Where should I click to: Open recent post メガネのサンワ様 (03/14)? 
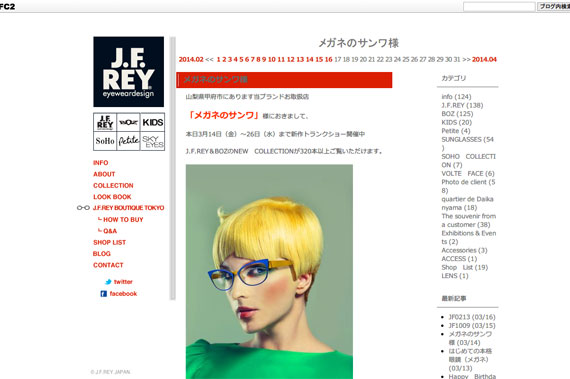click(x=470, y=338)
